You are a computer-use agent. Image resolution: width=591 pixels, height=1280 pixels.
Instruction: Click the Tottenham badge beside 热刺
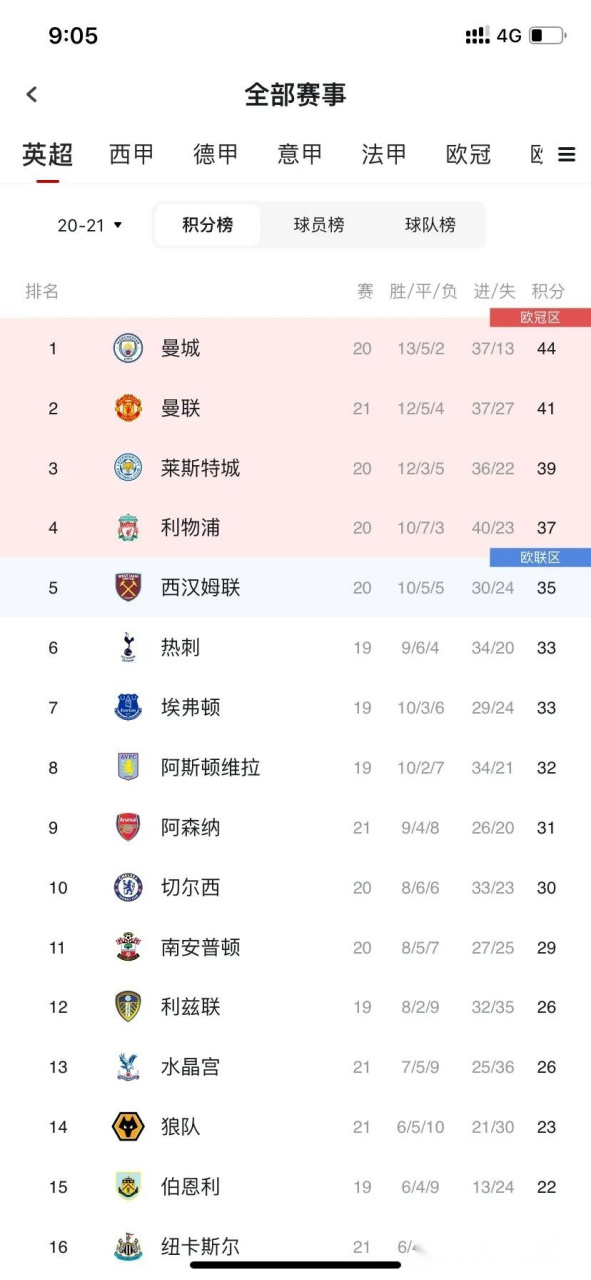[127, 647]
